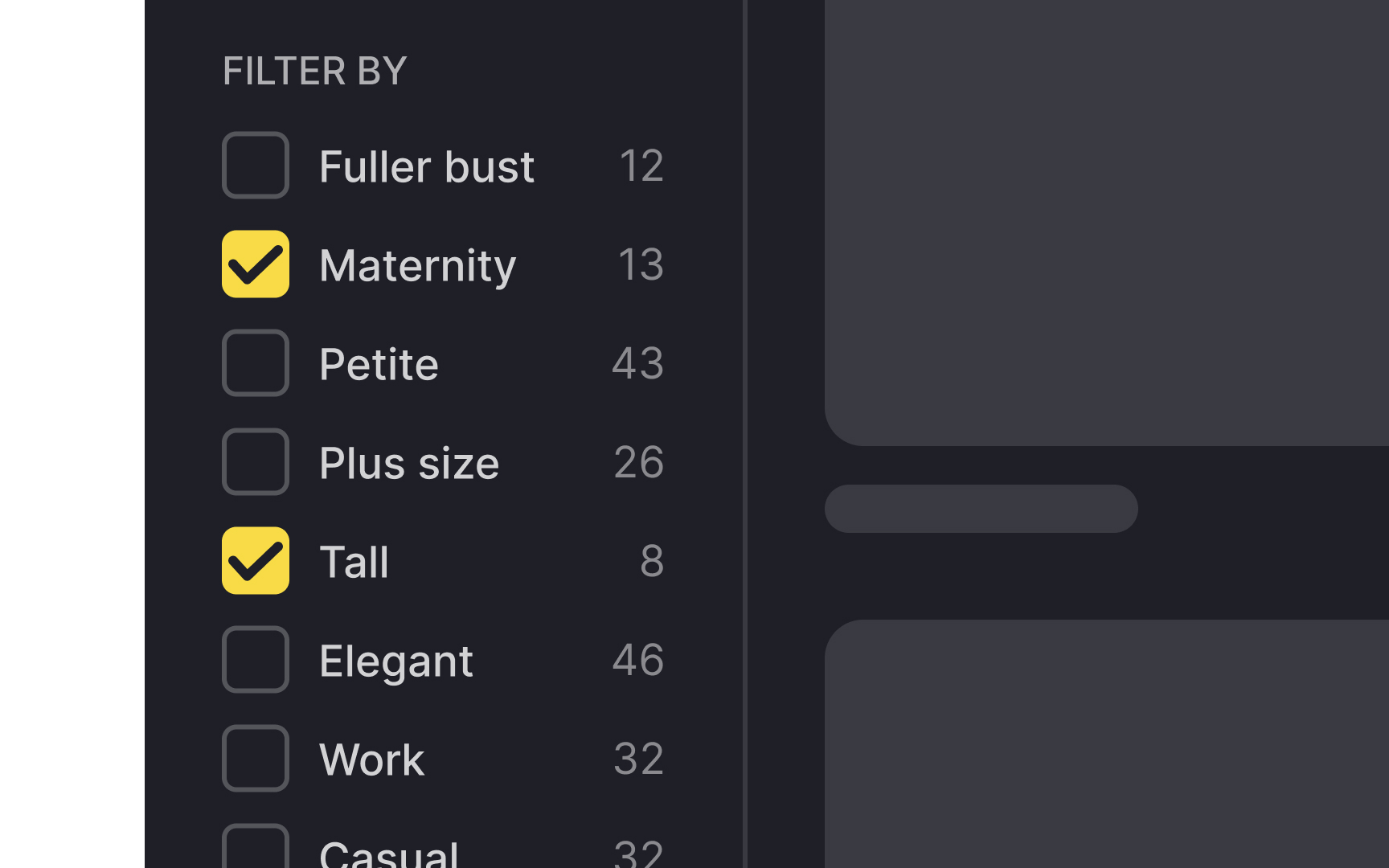
Task: Toggle the Elegant filter on
Action: pyautogui.click(x=255, y=659)
